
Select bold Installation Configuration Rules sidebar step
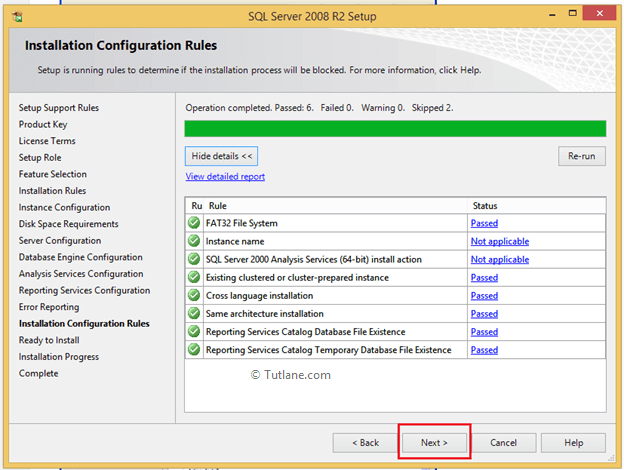pyautogui.click(x=84, y=324)
